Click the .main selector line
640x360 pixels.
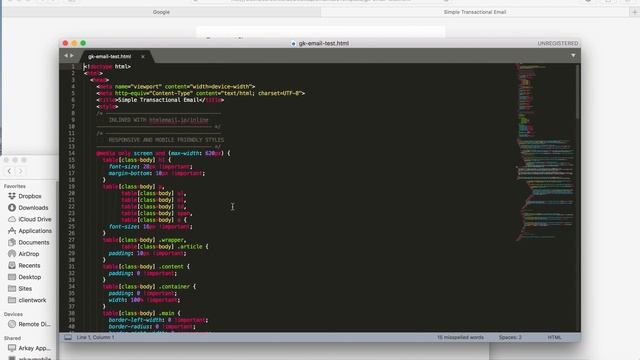(x=142, y=313)
